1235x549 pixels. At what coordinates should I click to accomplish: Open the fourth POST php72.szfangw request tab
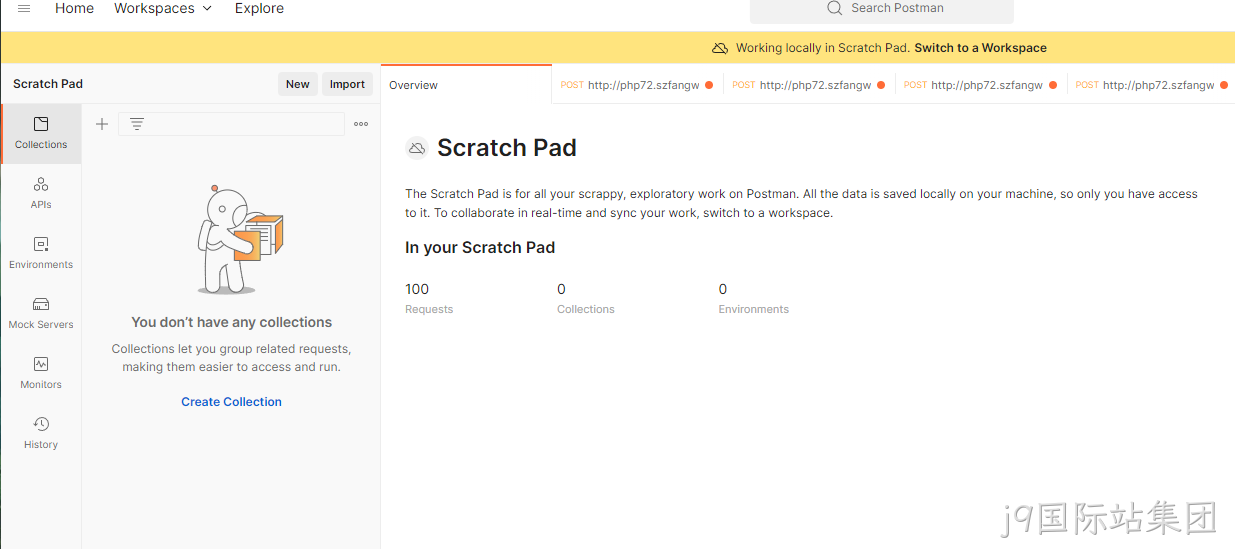point(1151,85)
